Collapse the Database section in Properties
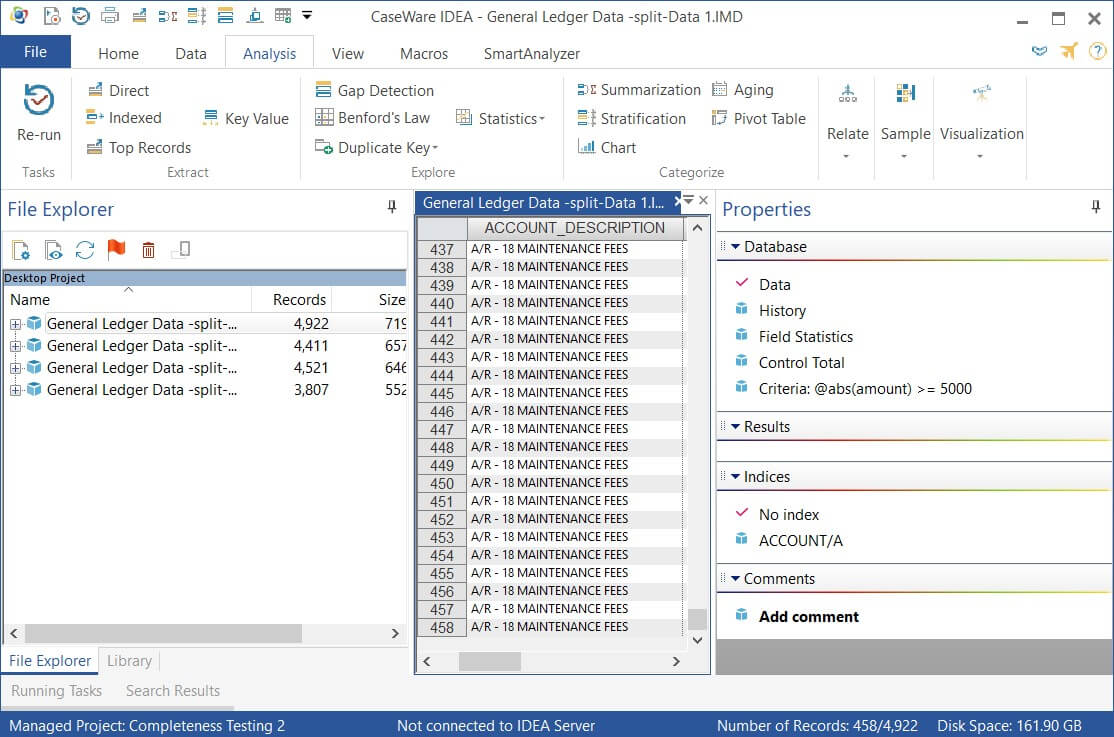The image size is (1114, 737). click(x=736, y=247)
